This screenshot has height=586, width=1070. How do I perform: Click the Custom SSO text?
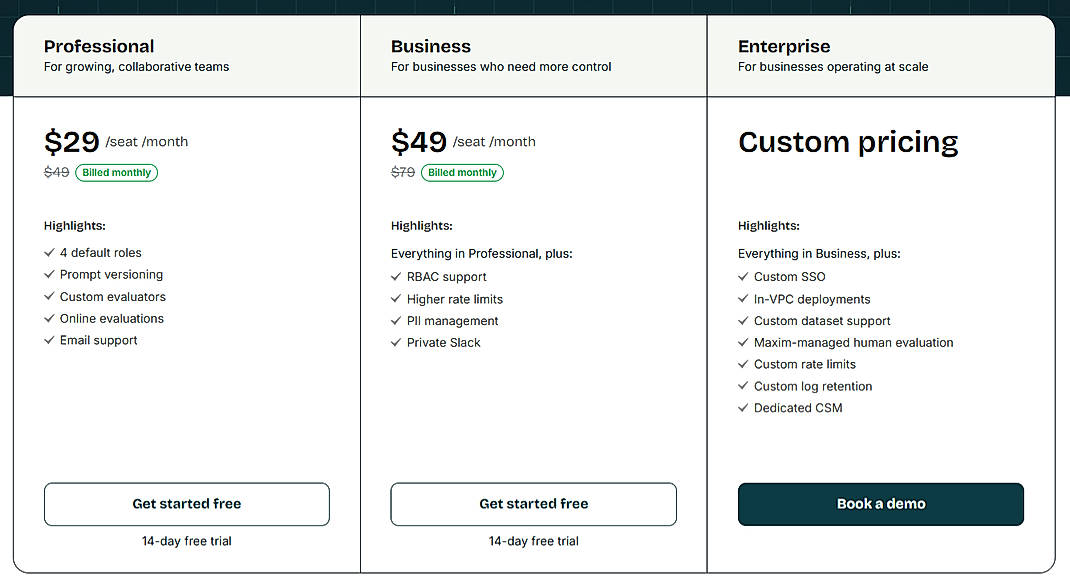coord(790,277)
